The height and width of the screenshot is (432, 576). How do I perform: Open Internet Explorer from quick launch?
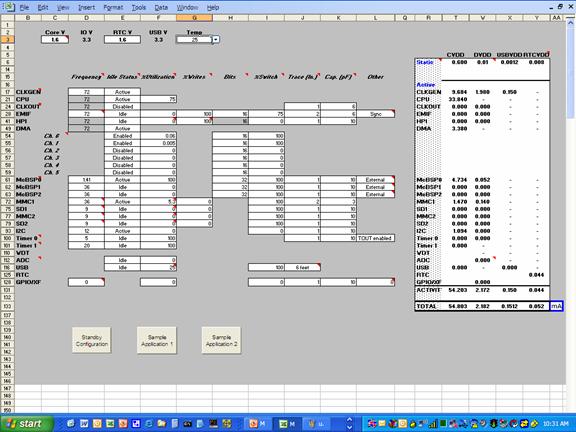click(149, 424)
